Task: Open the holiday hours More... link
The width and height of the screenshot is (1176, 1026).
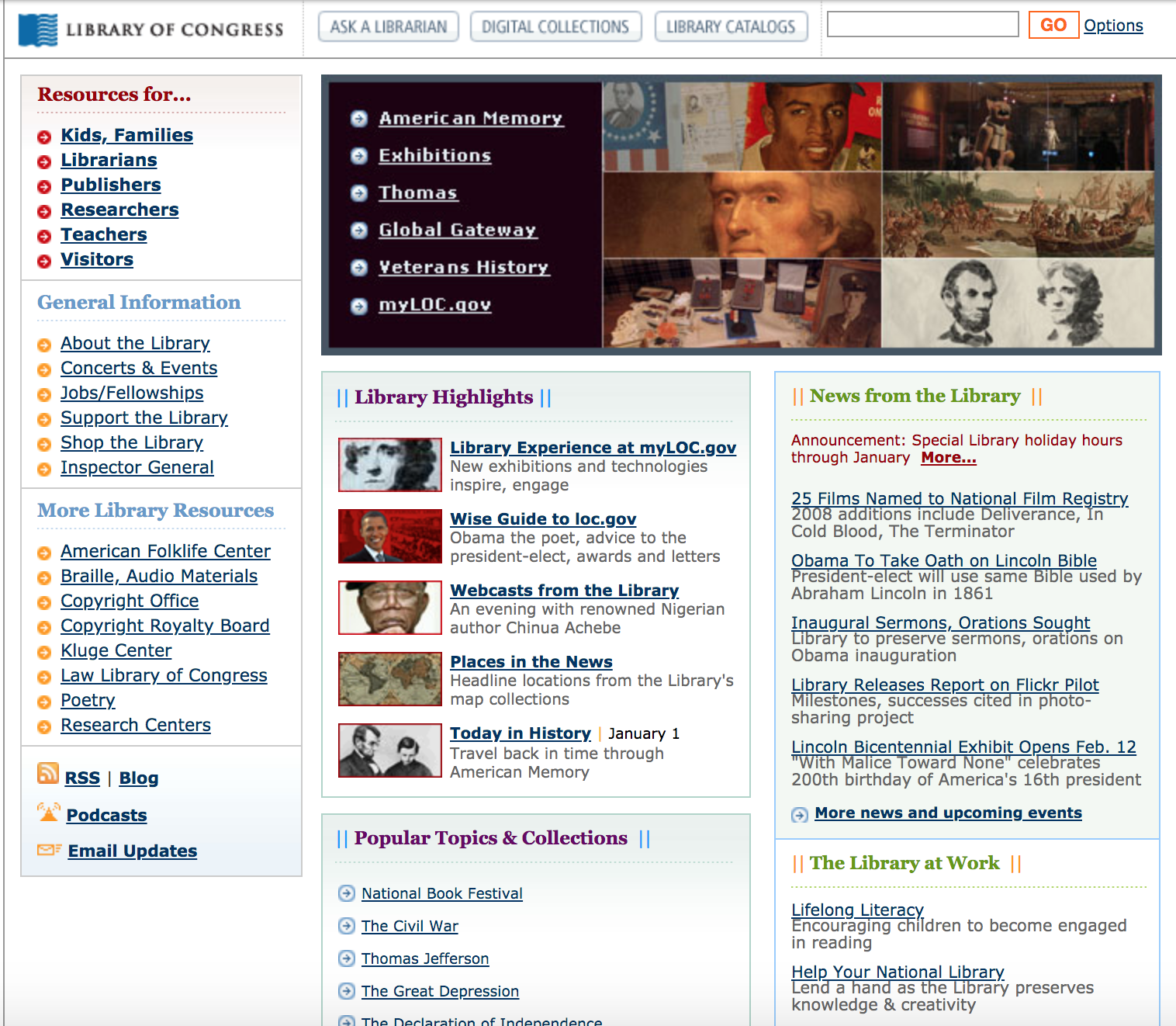Action: point(949,457)
